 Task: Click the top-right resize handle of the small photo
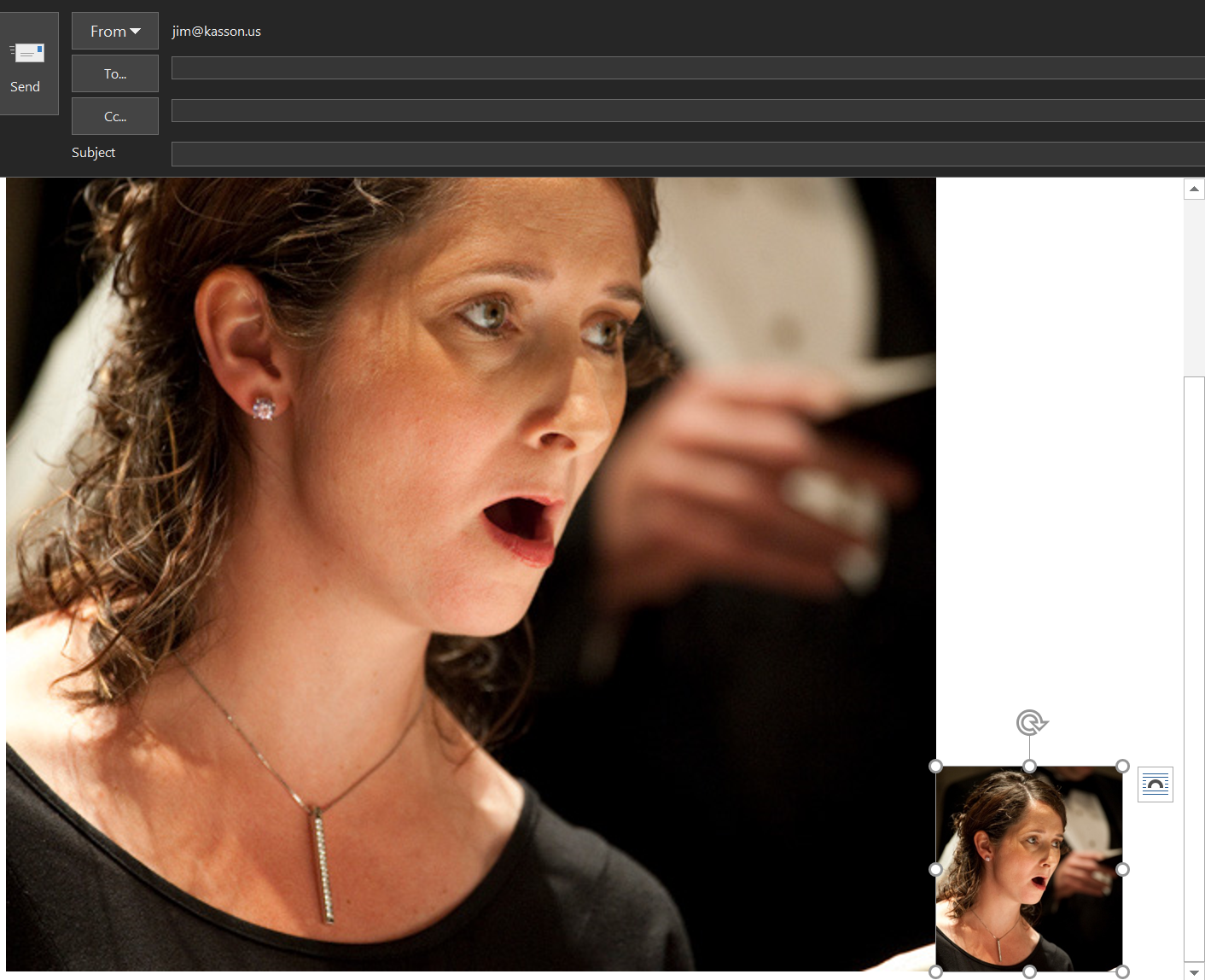pos(1122,767)
